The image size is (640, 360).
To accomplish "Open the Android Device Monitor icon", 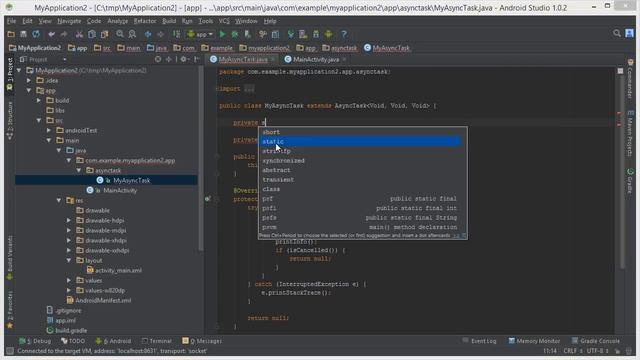I will pyautogui.click(x=328, y=34).
